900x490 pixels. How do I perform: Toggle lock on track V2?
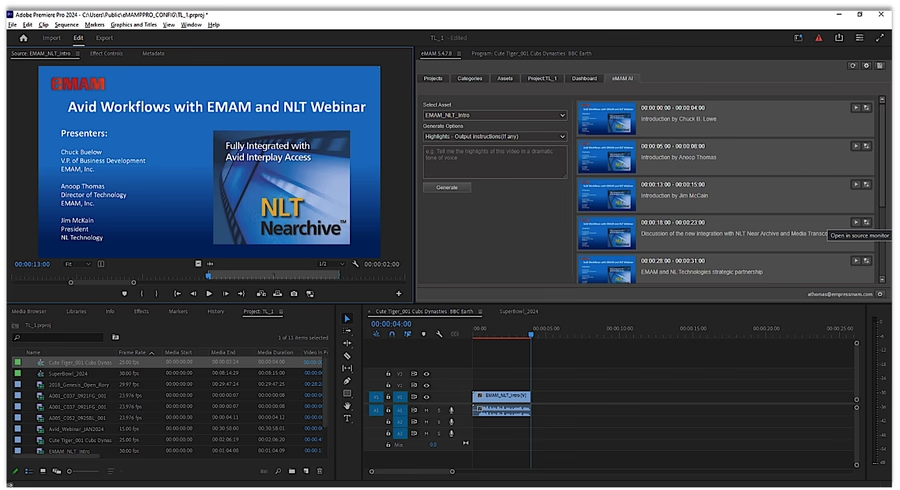click(388, 386)
